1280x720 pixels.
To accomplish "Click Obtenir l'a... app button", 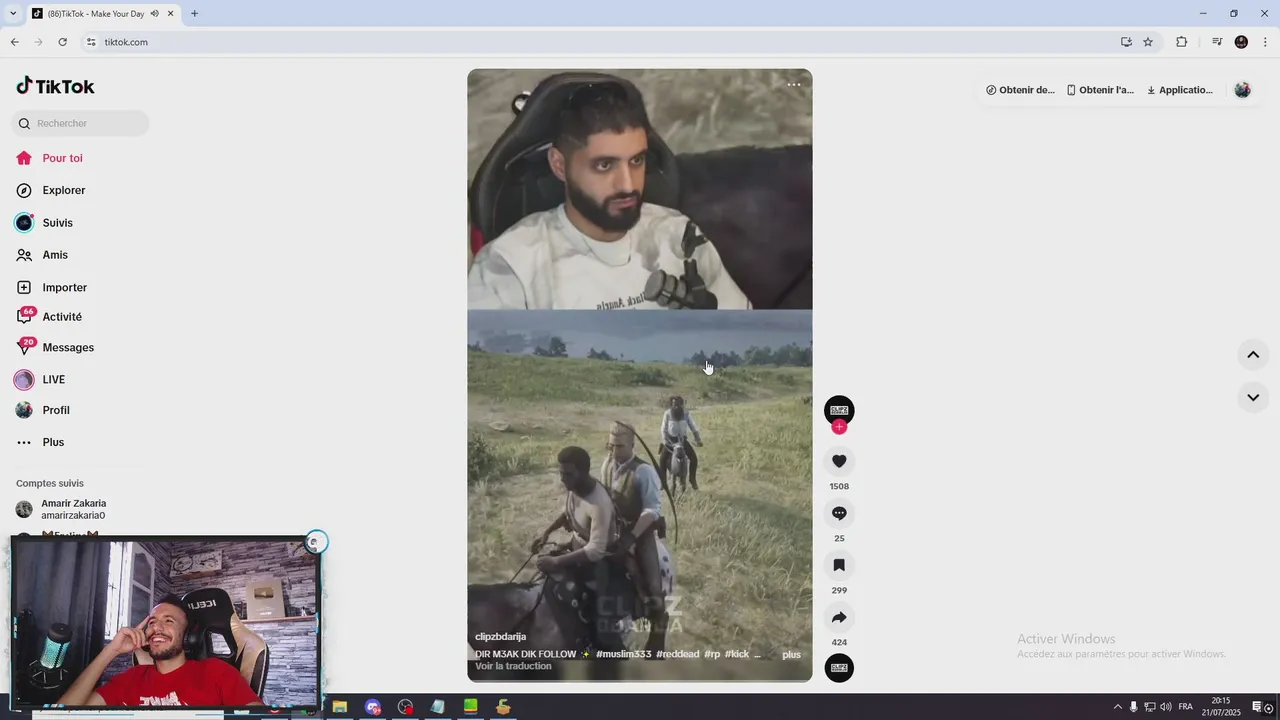I will click(1100, 90).
